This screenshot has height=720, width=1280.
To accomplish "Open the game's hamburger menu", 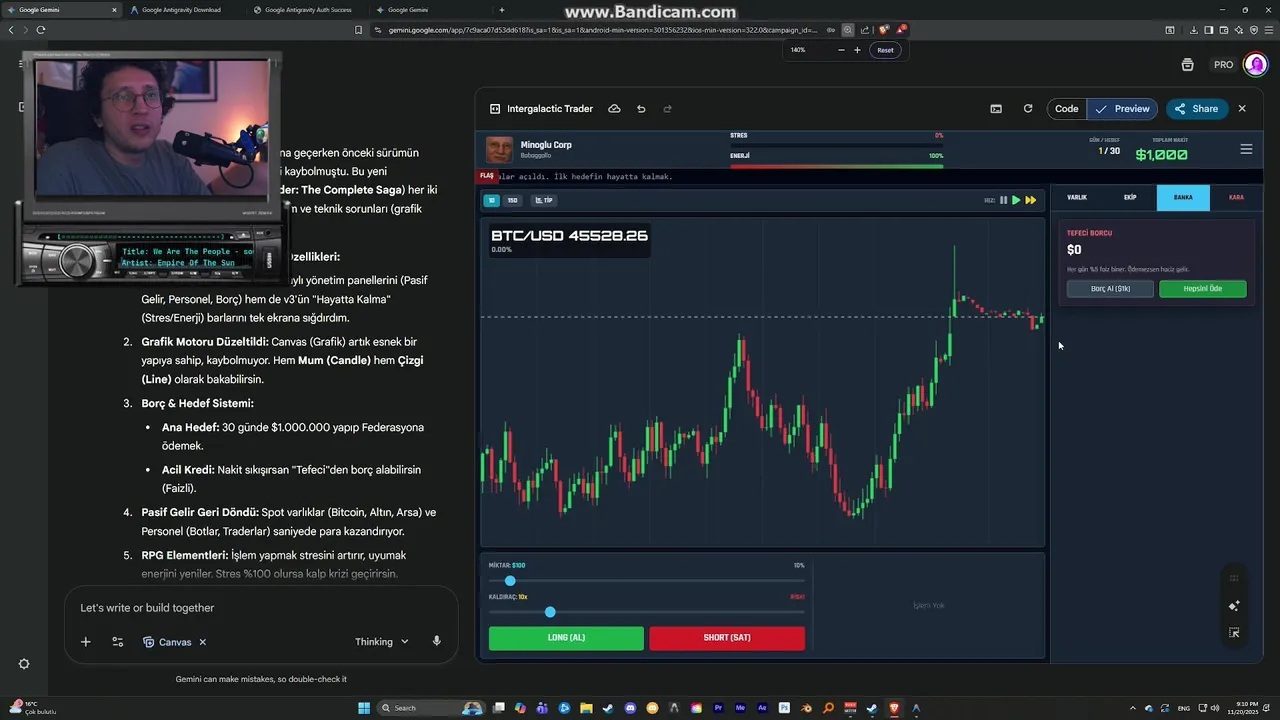I will (1246, 149).
